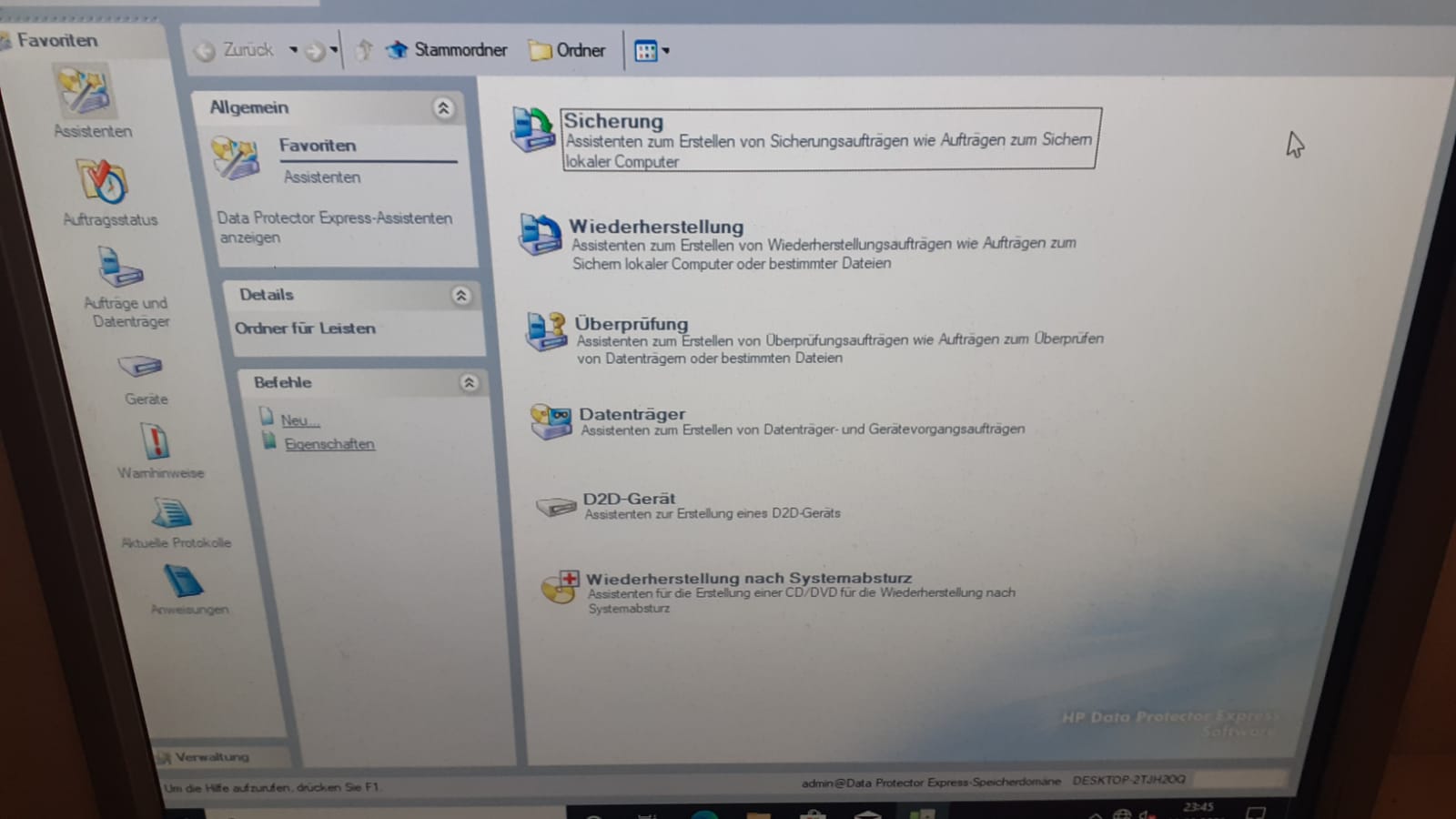Open the Anweisungen sidebar icon

185,581
